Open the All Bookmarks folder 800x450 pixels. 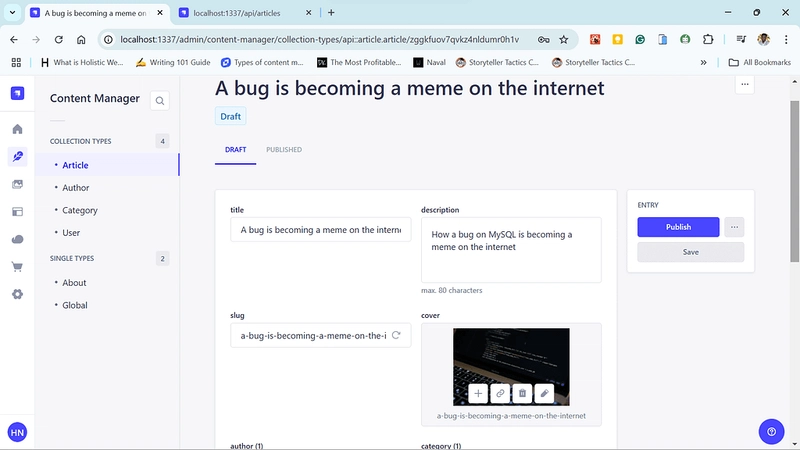(x=760, y=62)
